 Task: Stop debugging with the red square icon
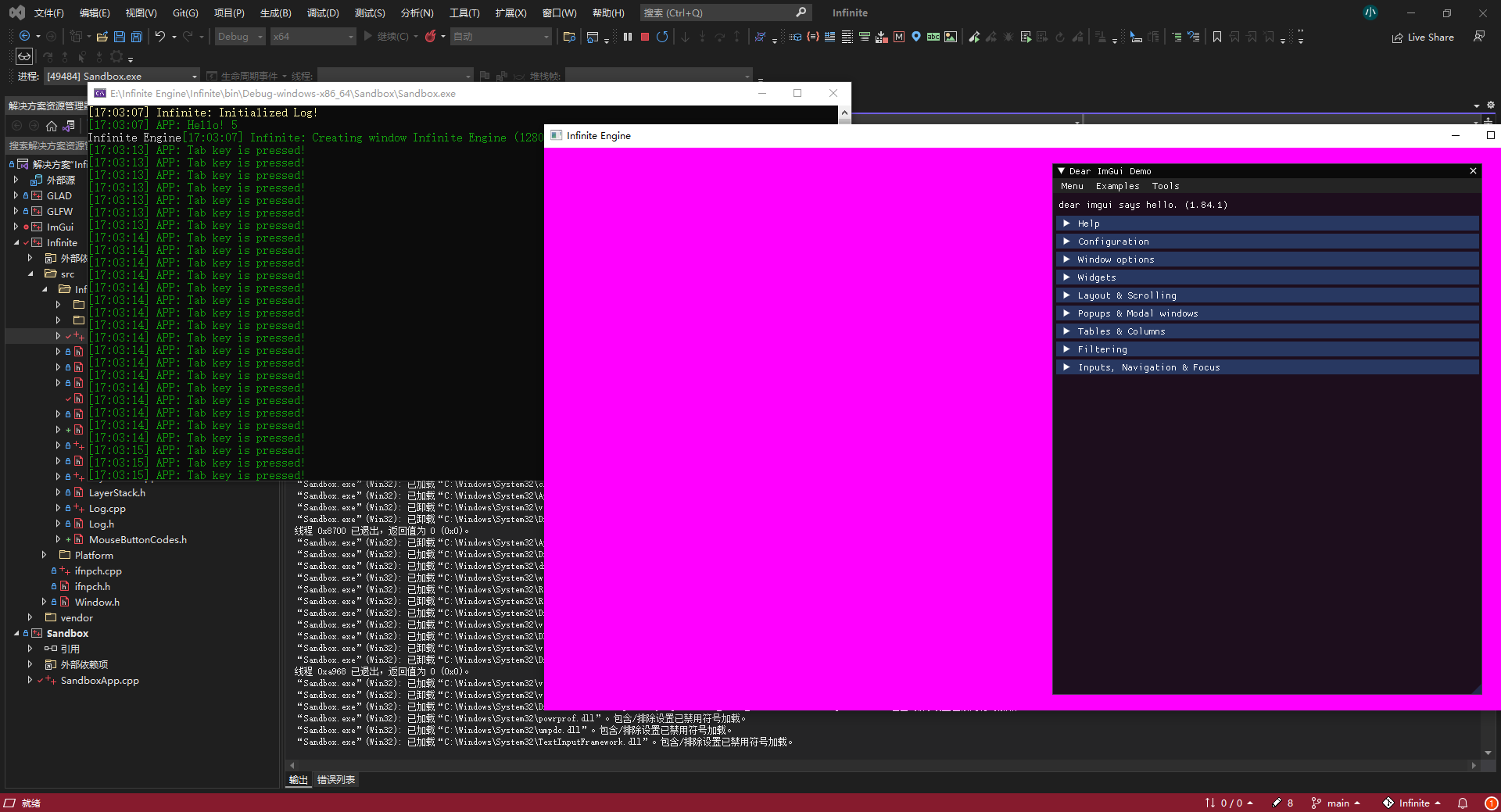point(645,37)
